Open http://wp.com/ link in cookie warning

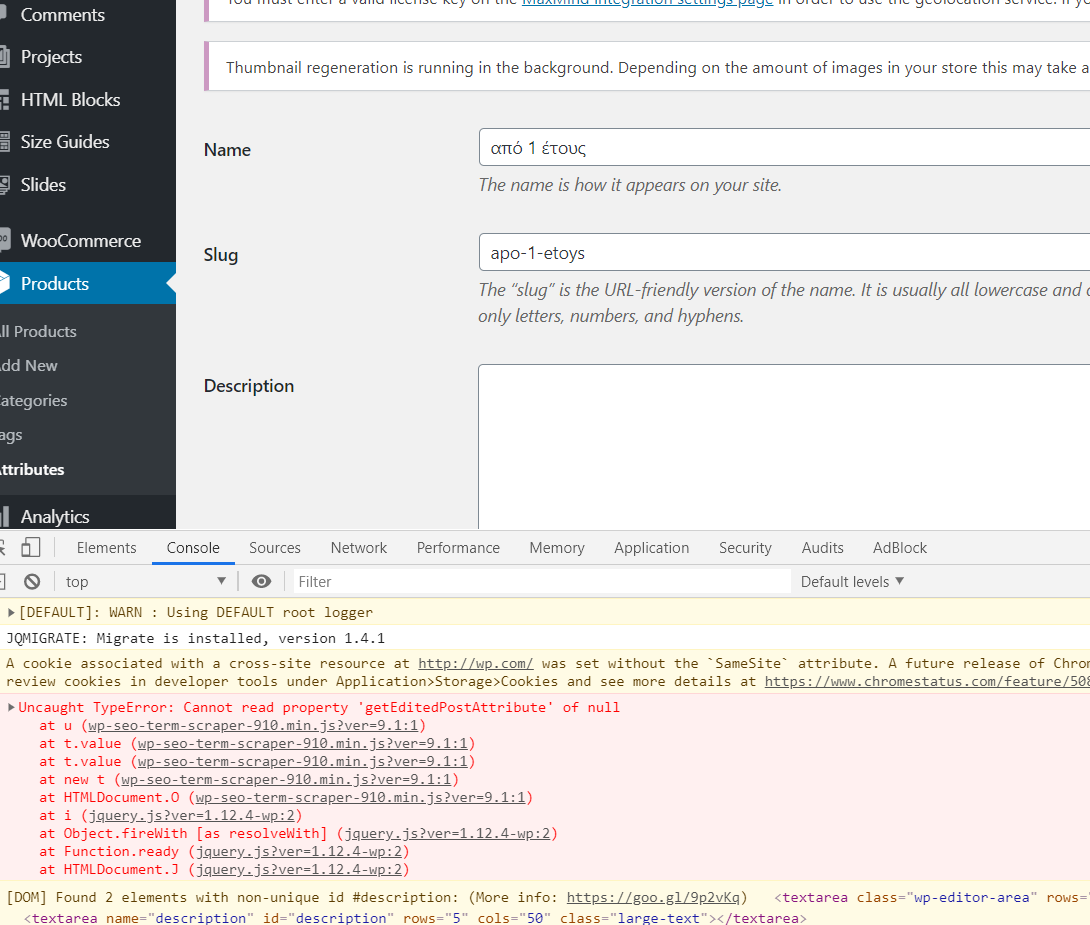pos(475,664)
